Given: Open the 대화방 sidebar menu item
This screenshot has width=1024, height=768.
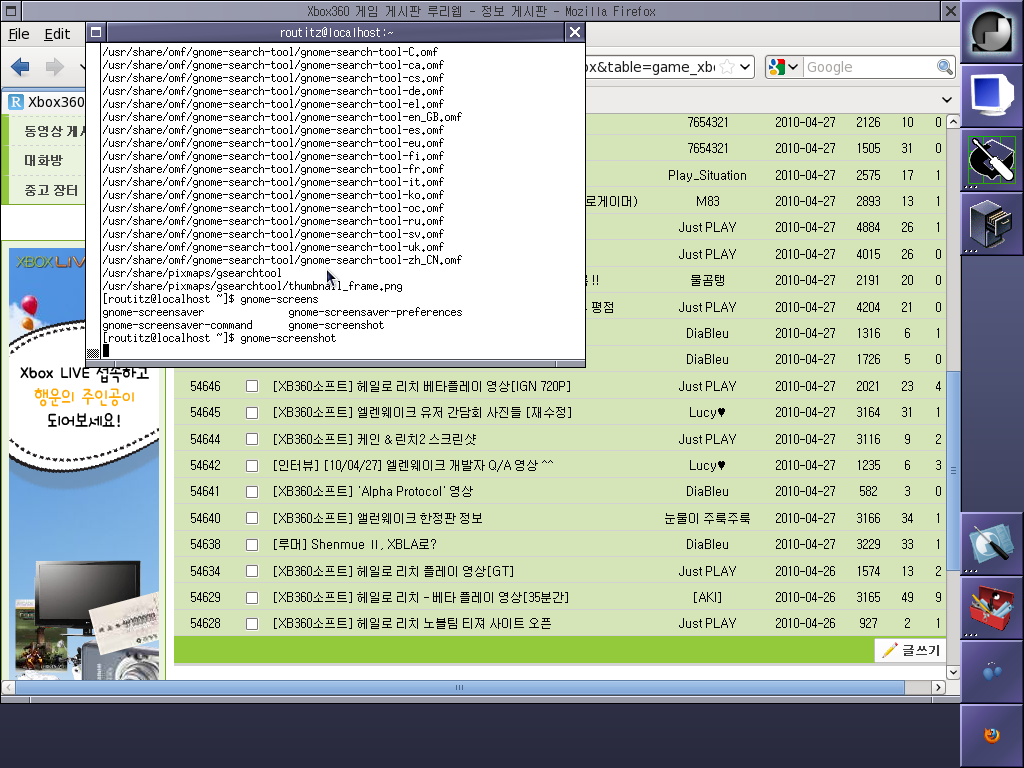Looking at the screenshot, I should click(x=43, y=160).
